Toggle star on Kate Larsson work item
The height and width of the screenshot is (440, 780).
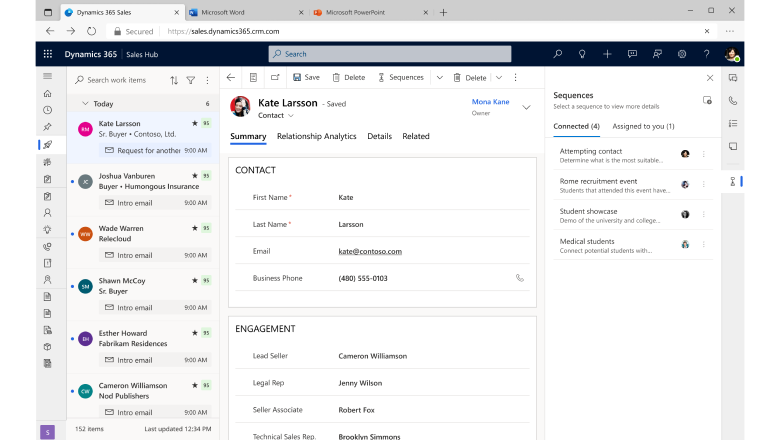(x=195, y=123)
